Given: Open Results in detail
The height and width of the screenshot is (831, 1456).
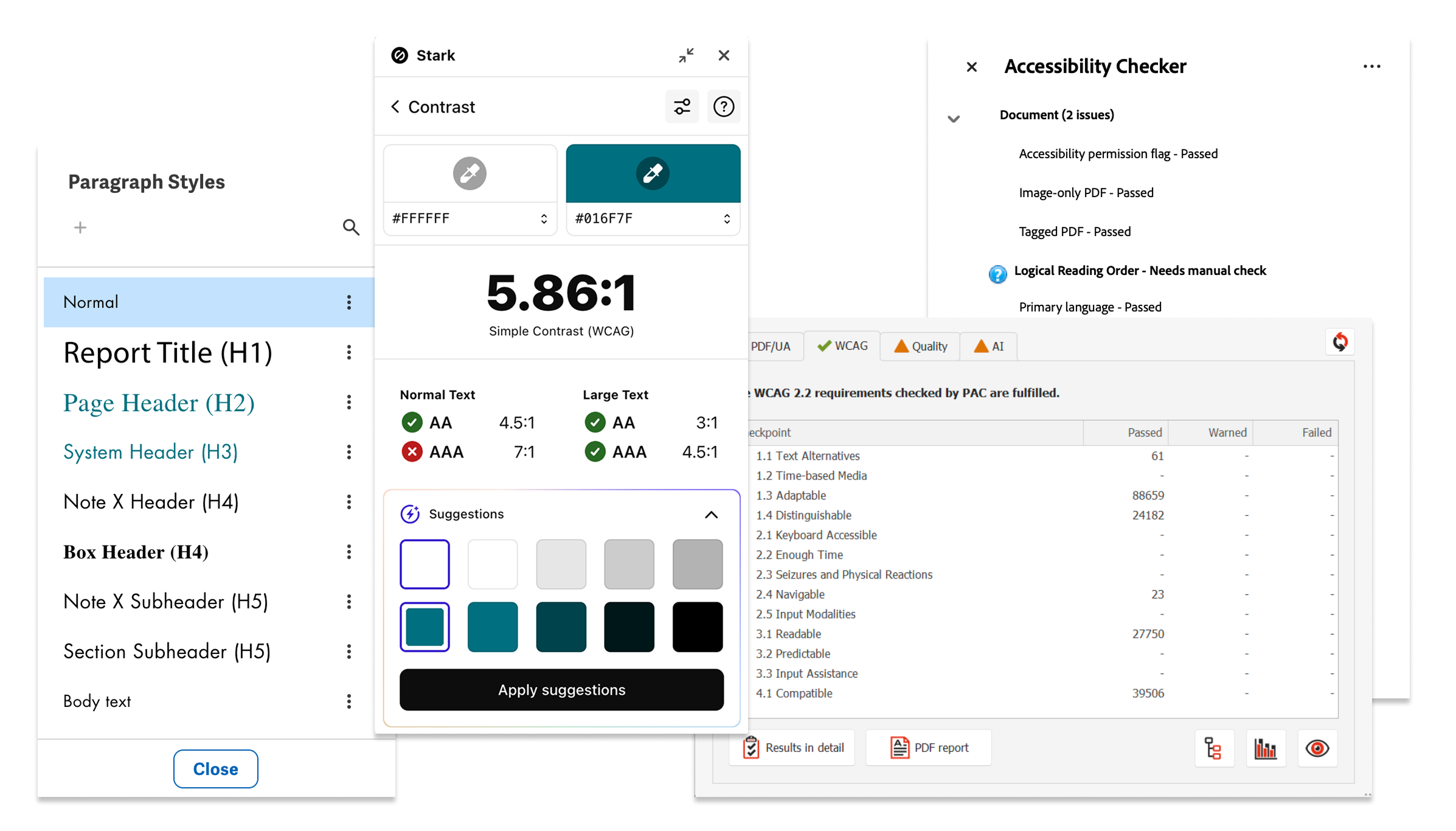Looking at the screenshot, I should tap(792, 748).
